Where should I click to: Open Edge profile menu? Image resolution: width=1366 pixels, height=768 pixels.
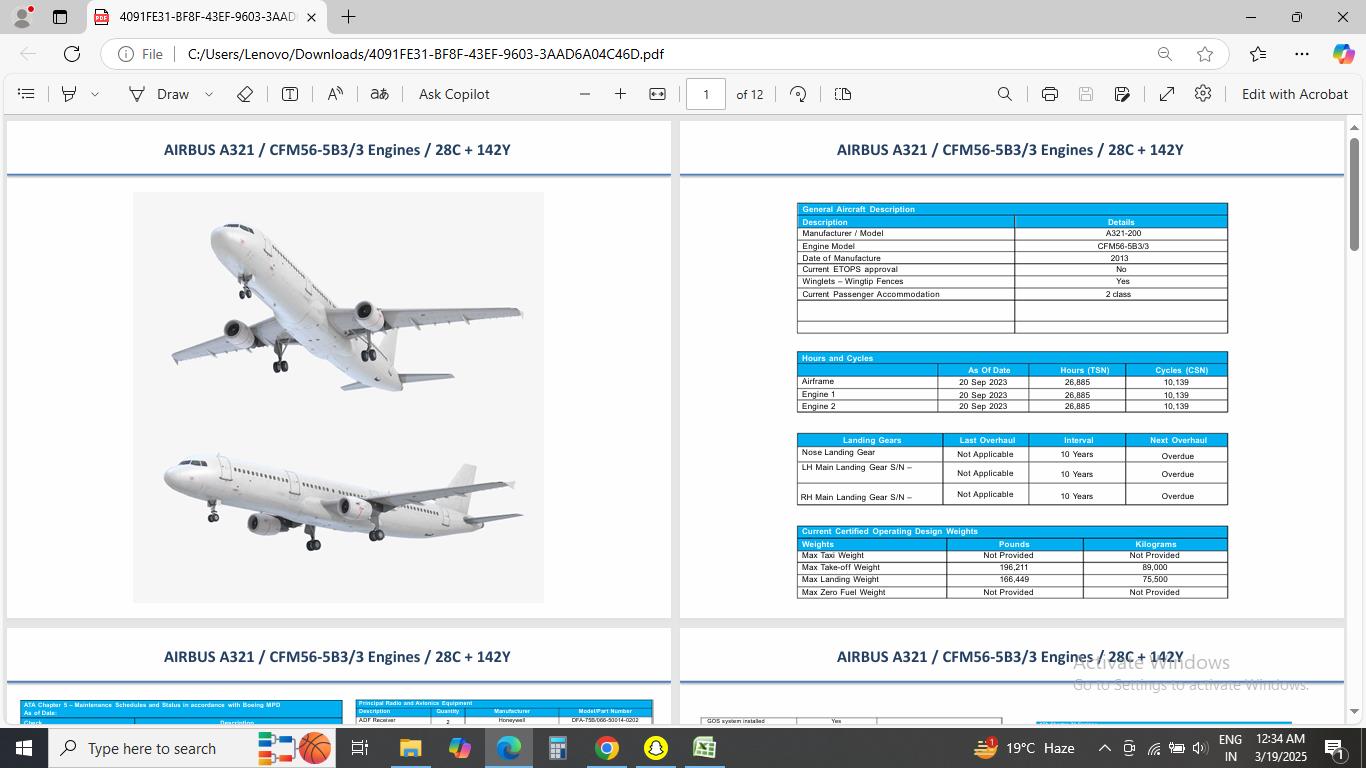[x=22, y=17]
